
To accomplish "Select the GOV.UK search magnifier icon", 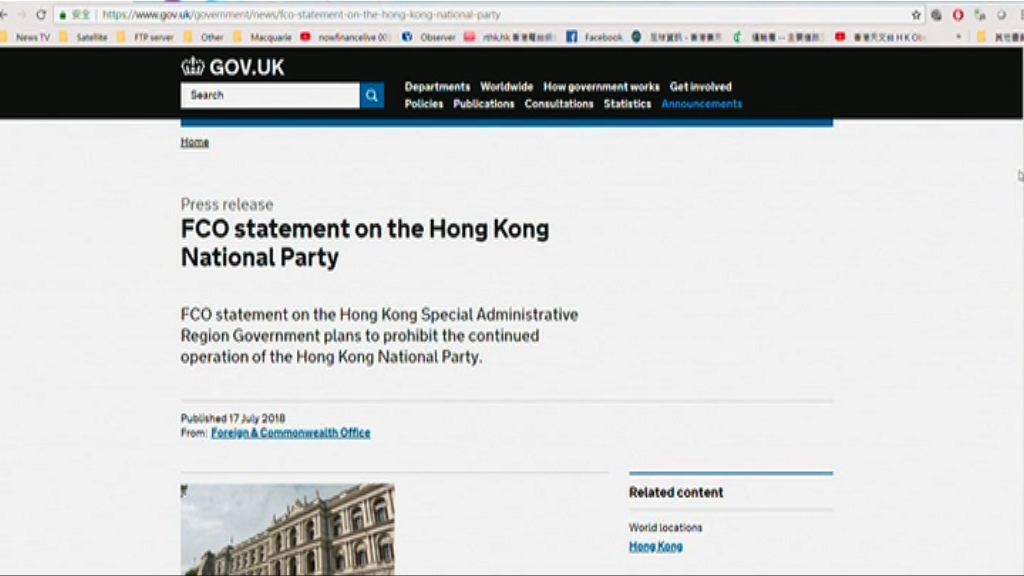I will coord(371,95).
